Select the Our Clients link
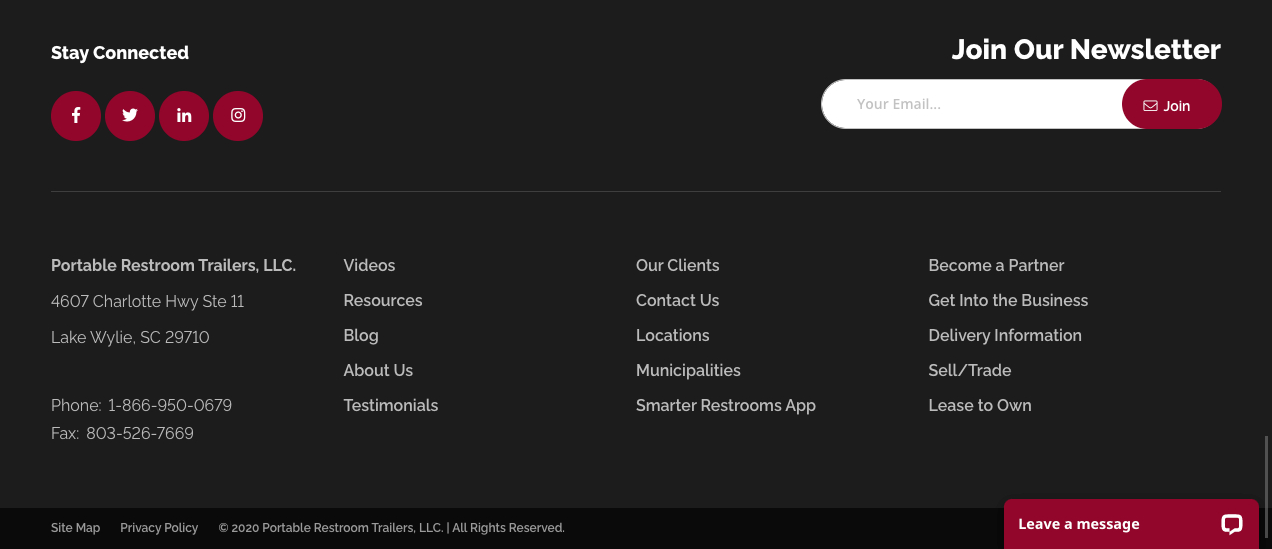 click(678, 265)
